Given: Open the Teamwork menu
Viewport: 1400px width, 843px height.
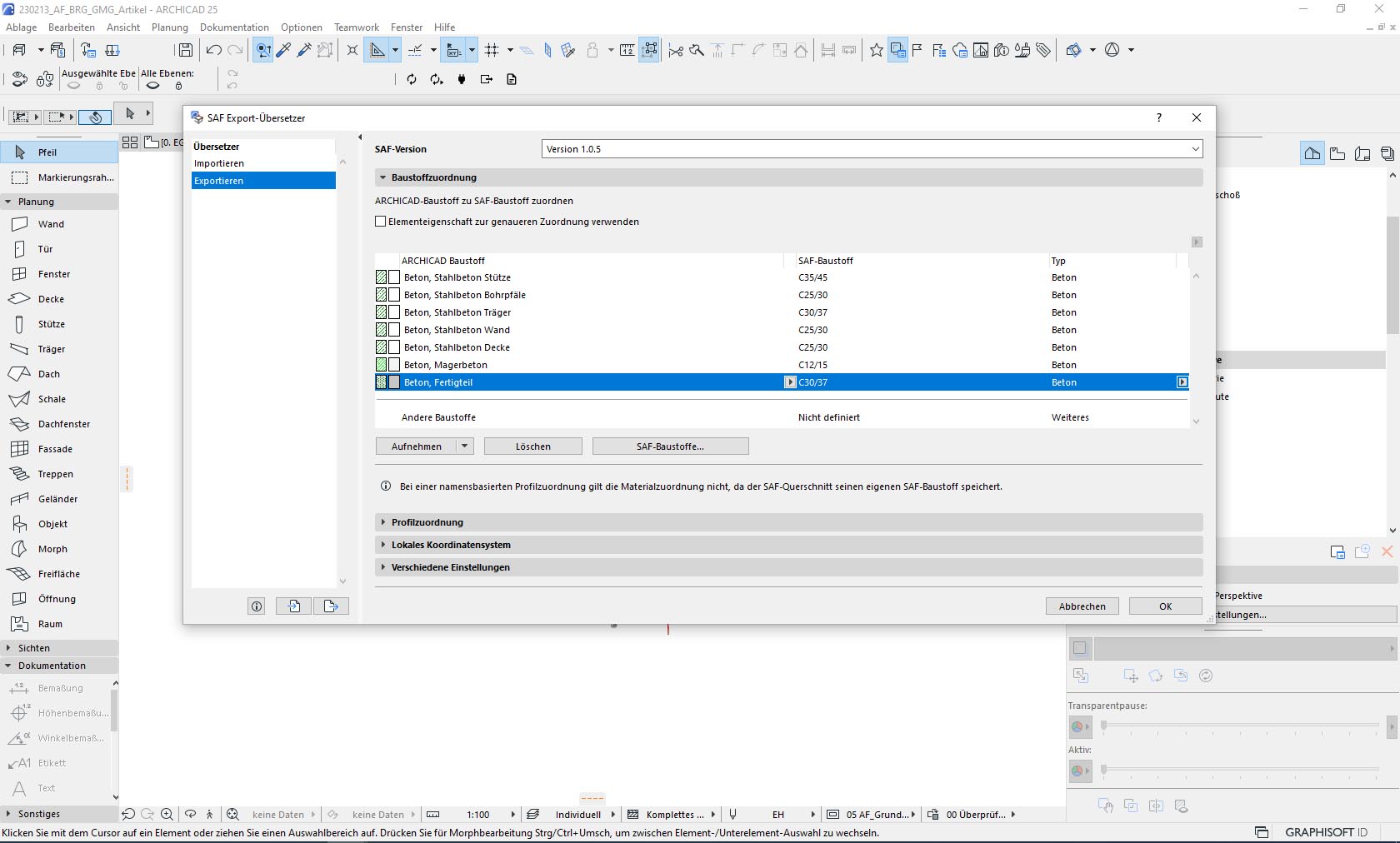Looking at the screenshot, I should pyautogui.click(x=357, y=27).
